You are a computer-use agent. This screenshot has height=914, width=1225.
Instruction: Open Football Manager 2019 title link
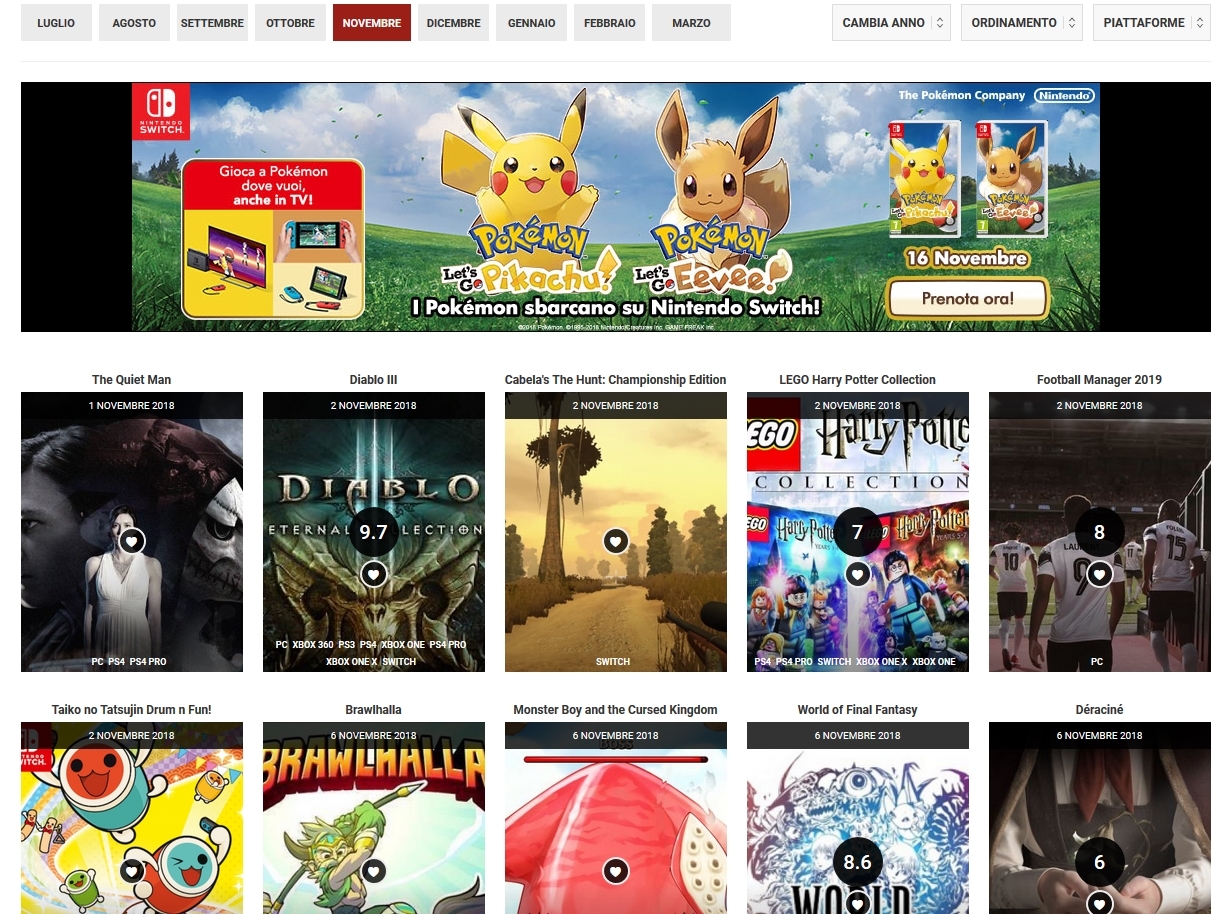tap(1100, 380)
